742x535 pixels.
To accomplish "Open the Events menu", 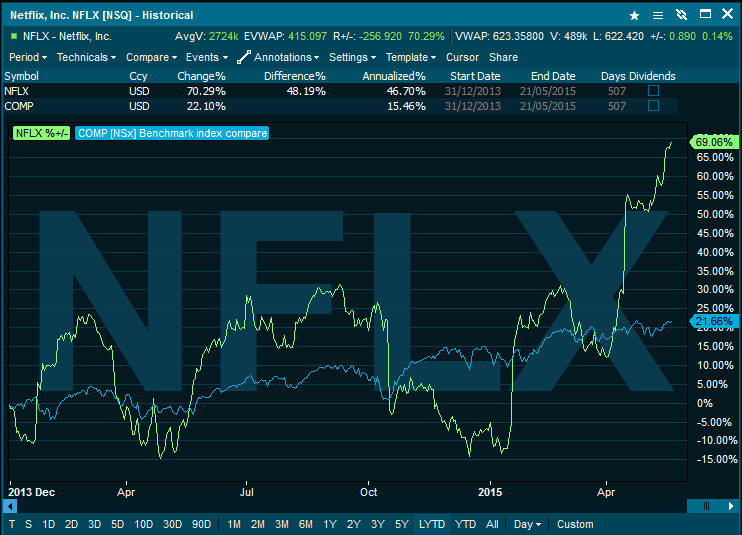I will [206, 57].
